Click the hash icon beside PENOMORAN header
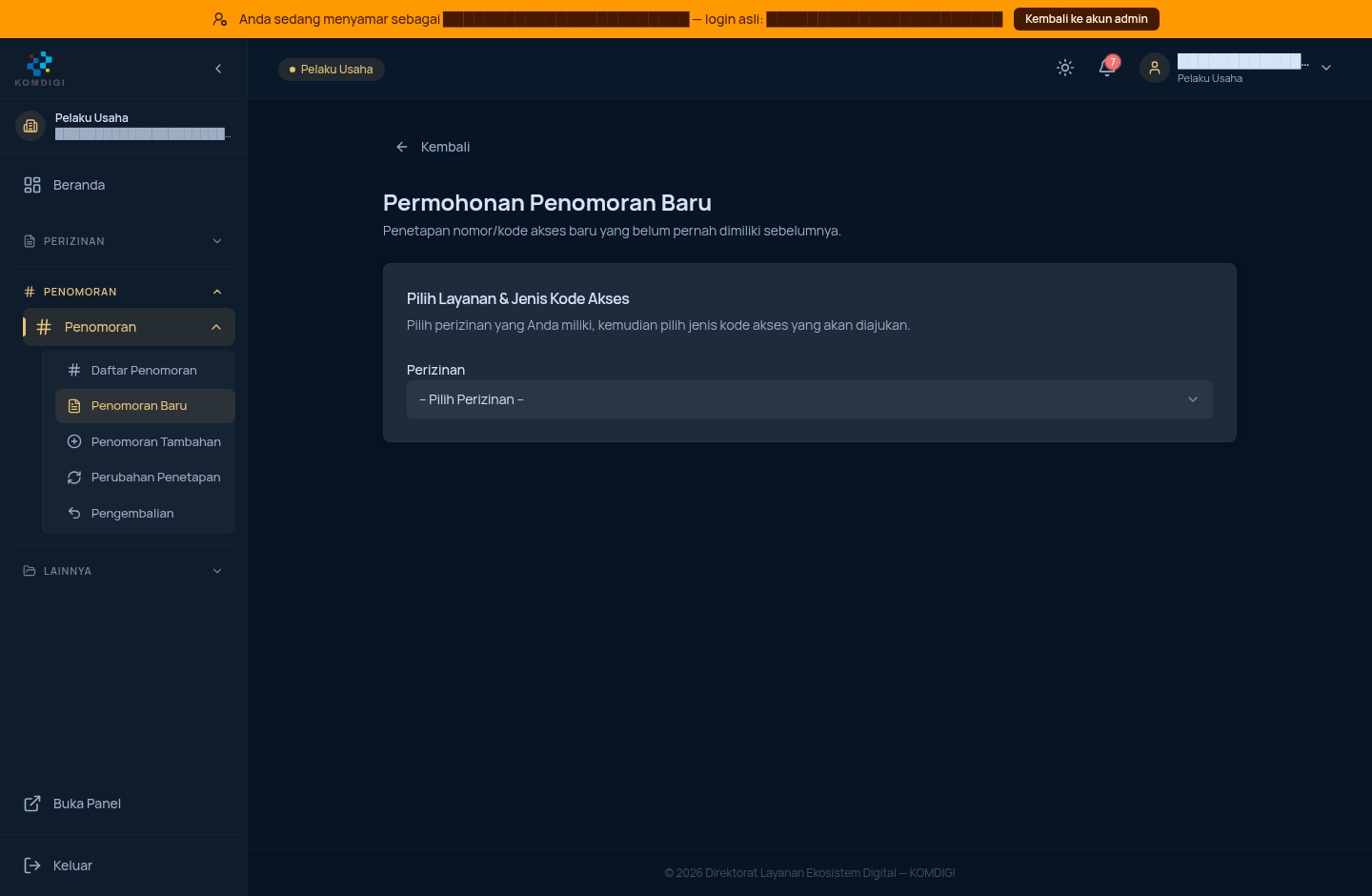 (x=30, y=292)
